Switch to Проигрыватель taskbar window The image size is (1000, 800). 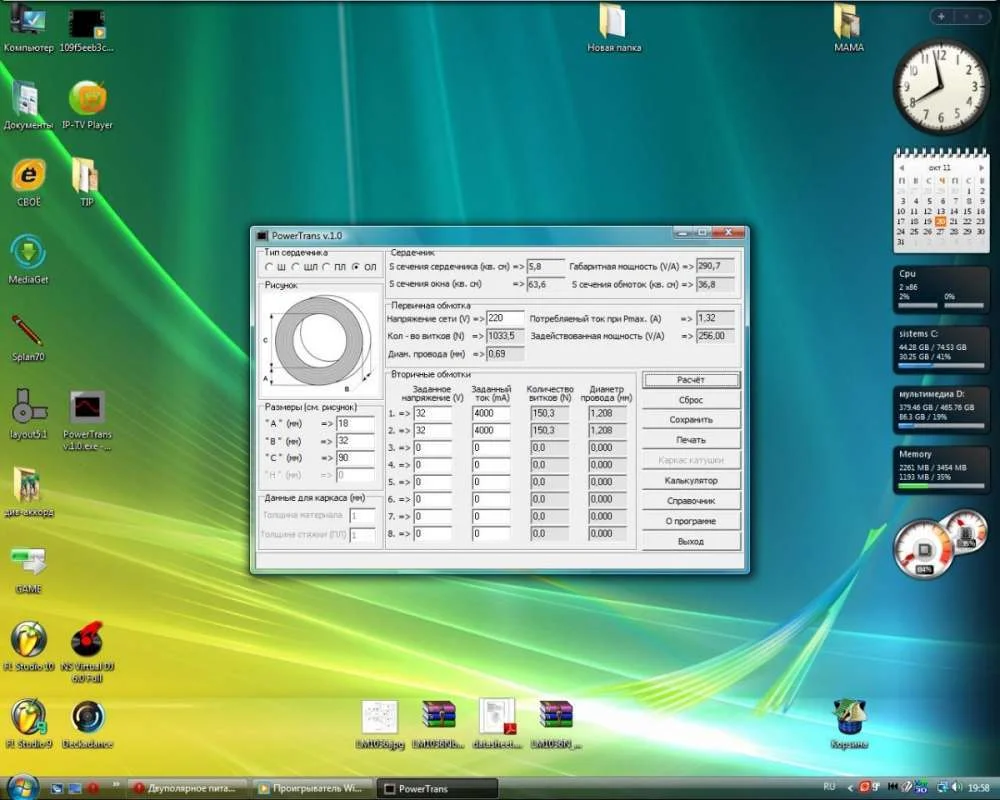(309, 788)
